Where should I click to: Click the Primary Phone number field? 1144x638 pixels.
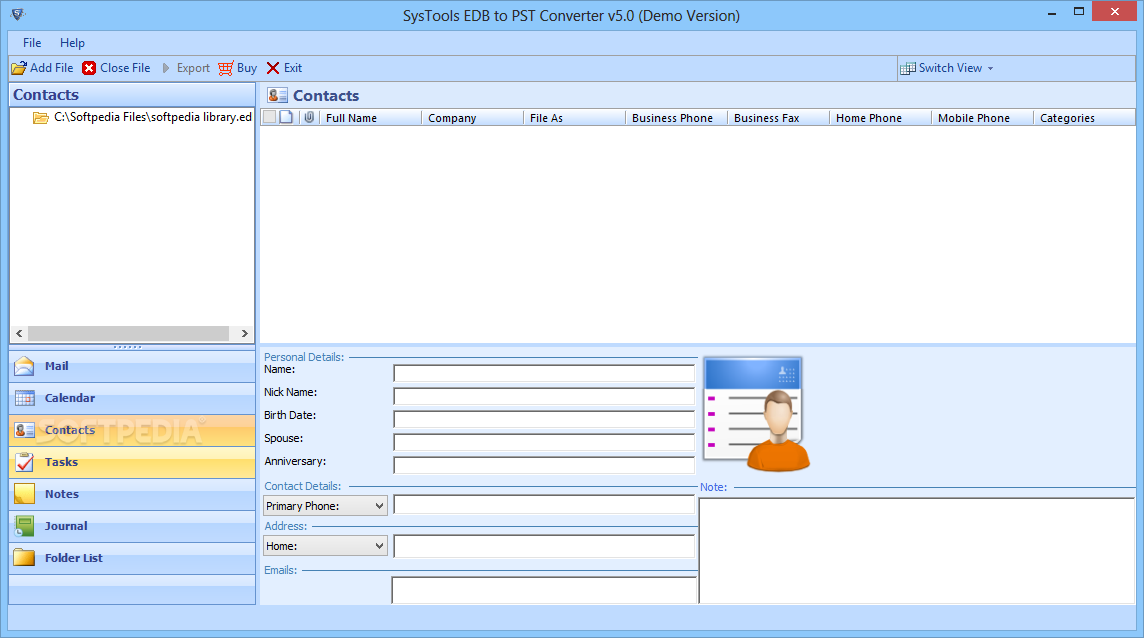click(544, 504)
